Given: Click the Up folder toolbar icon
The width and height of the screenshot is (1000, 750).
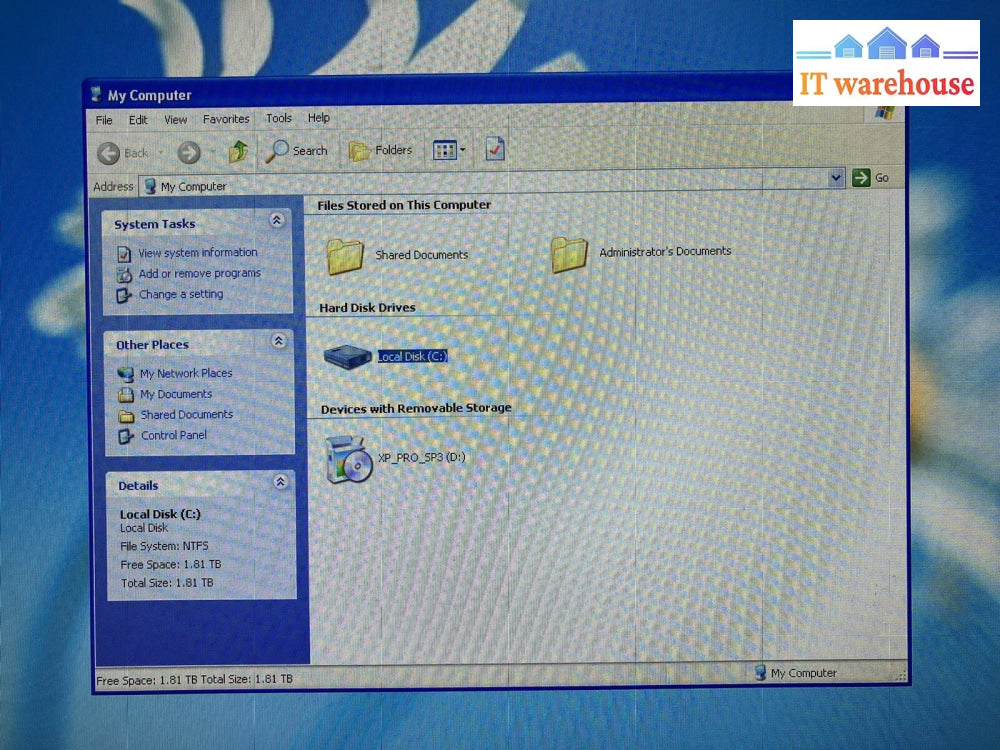Looking at the screenshot, I should tap(238, 152).
